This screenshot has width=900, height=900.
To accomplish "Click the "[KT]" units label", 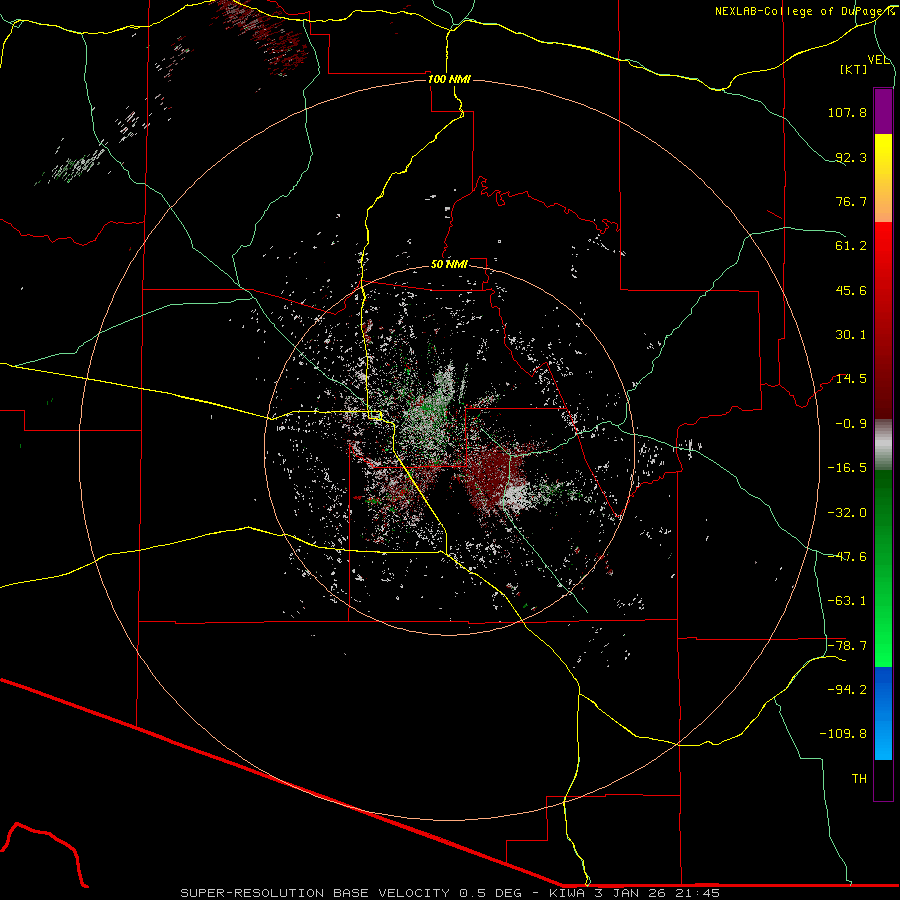I will [x=854, y=69].
